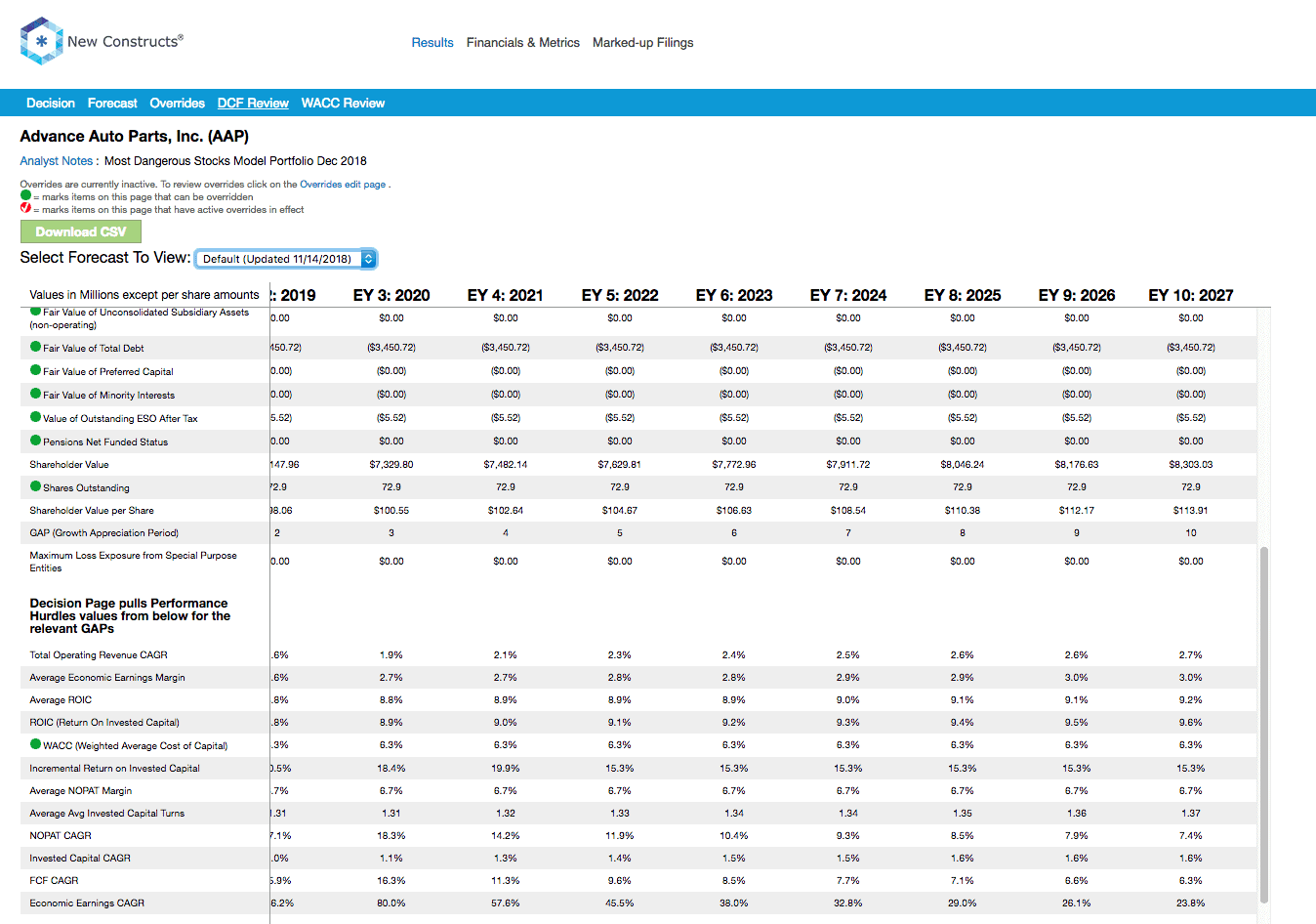Click green override dot for Fair Value of Preferred Capital

(x=35, y=370)
